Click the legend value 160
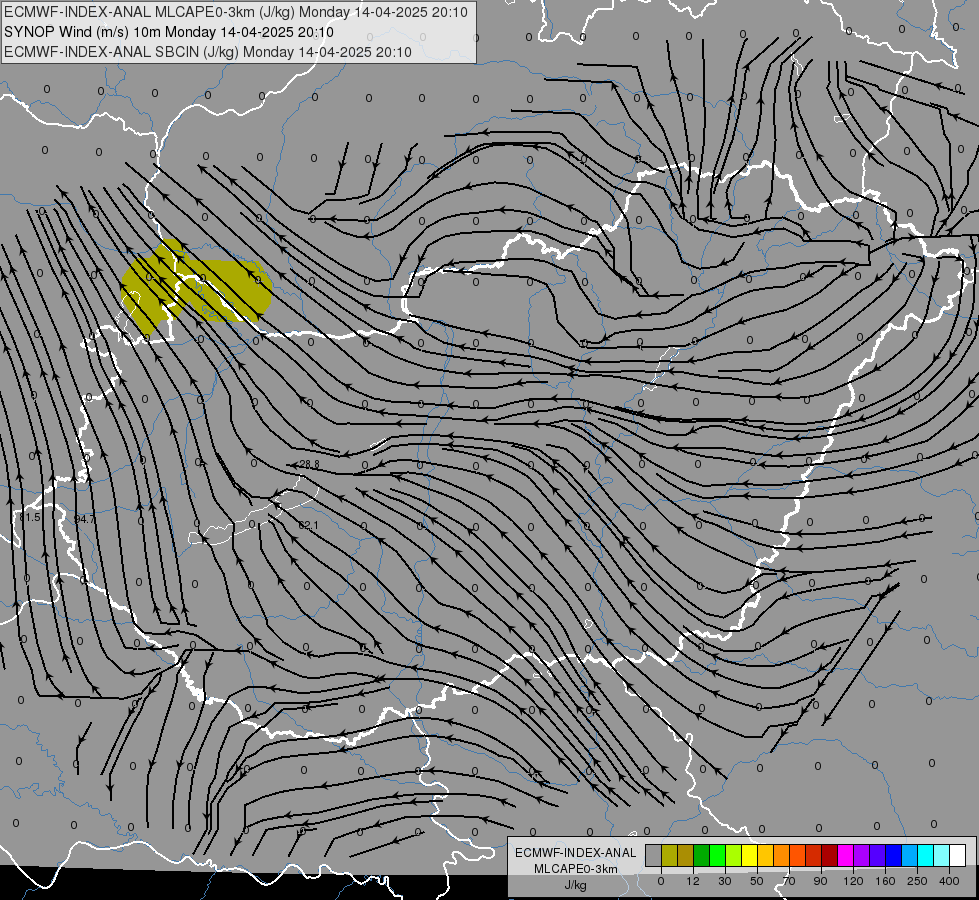 coord(885,881)
